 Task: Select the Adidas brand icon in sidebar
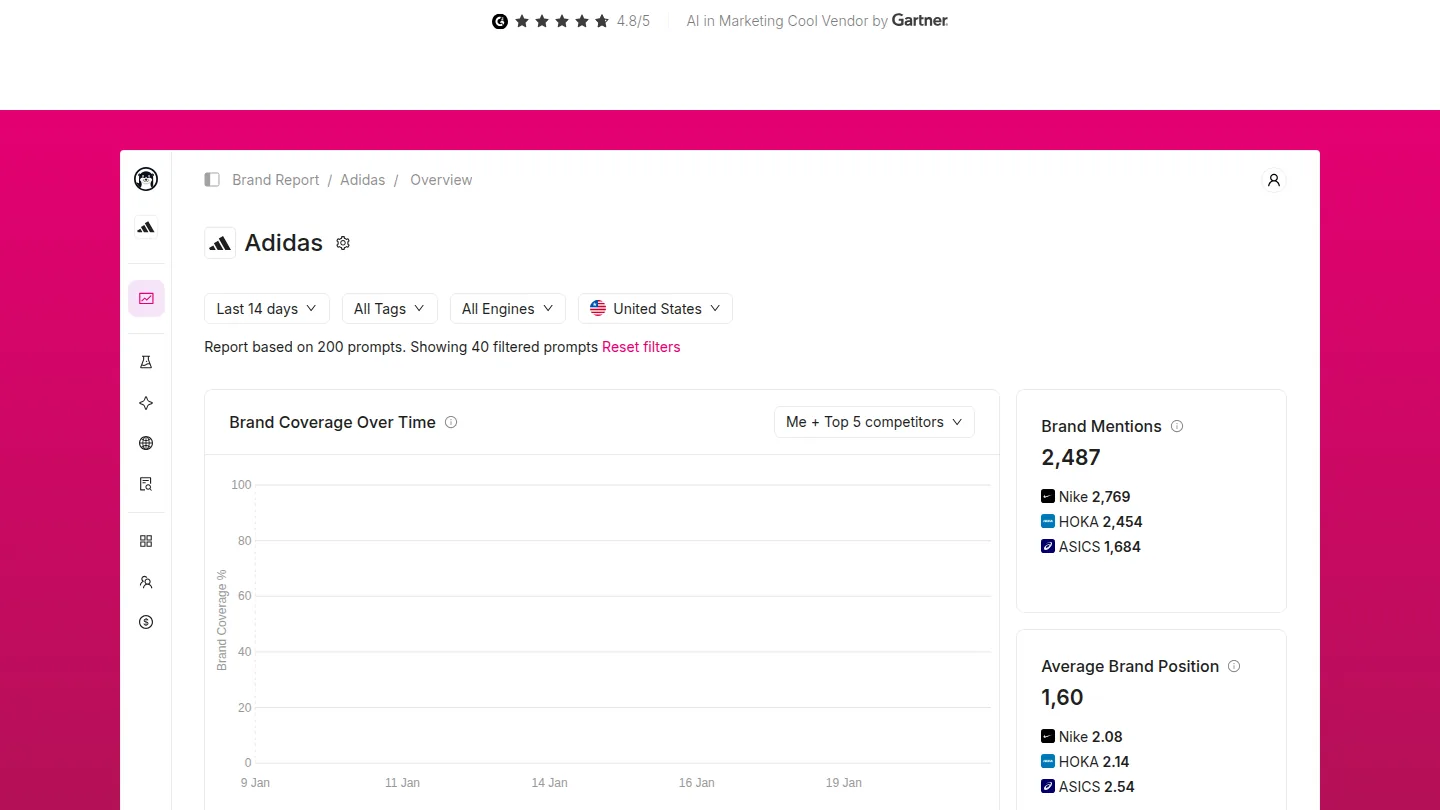pyautogui.click(x=146, y=228)
